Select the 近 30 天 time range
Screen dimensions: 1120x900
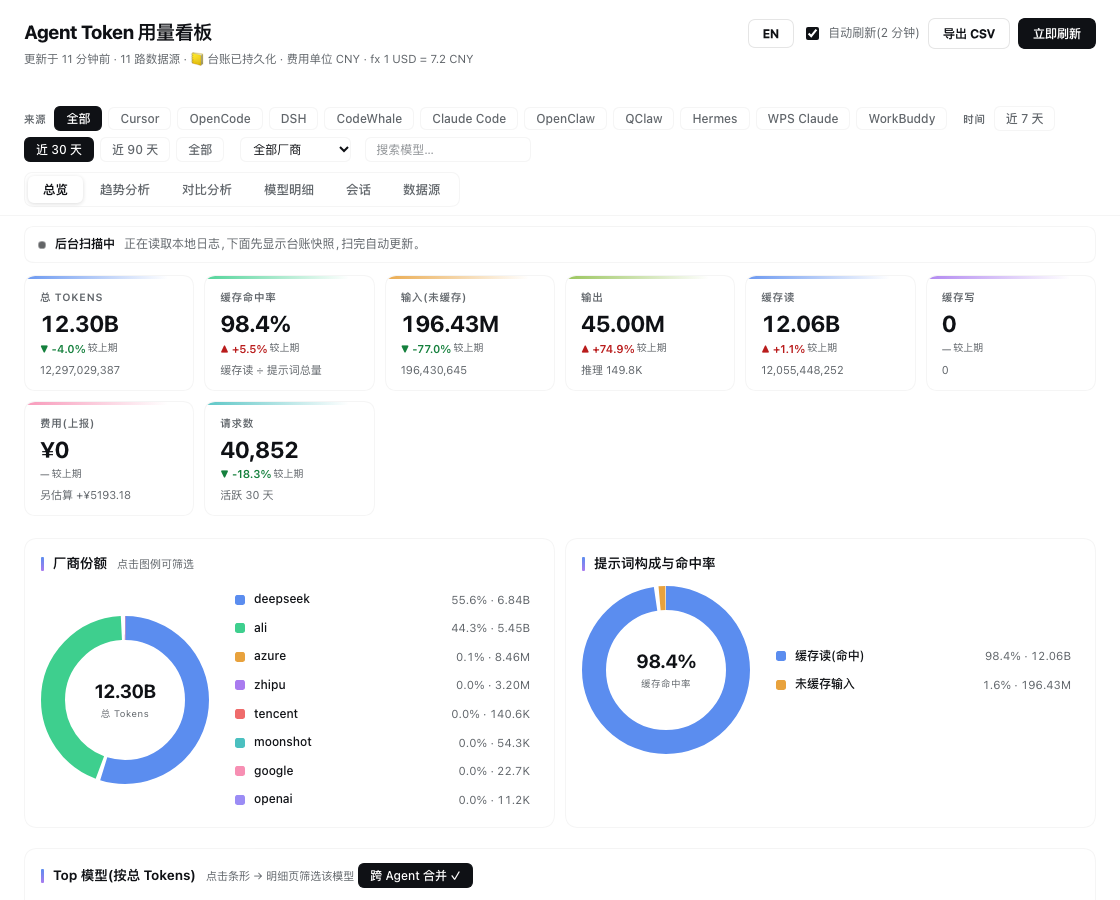(59, 149)
